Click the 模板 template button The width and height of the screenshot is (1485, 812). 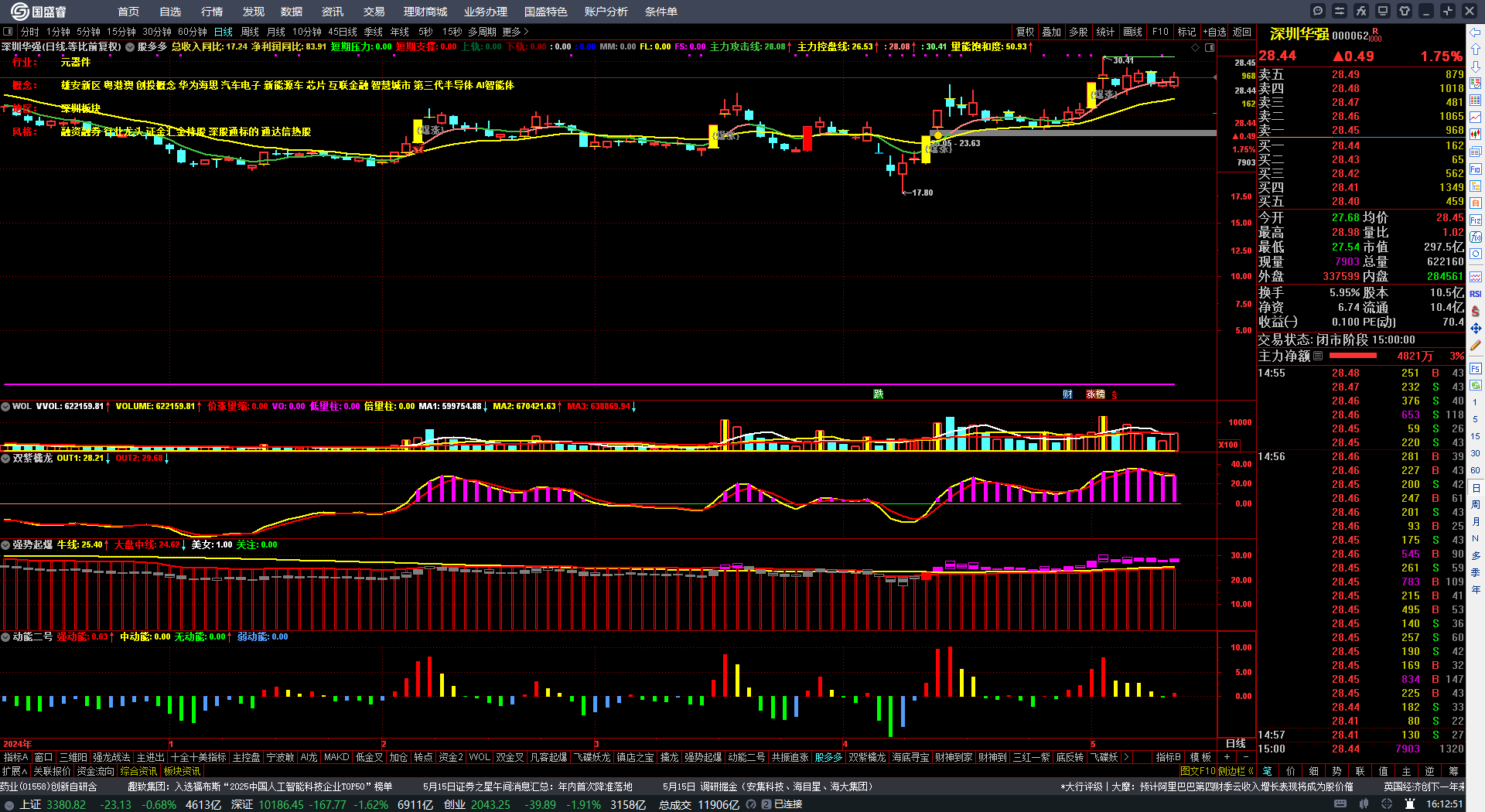coord(1200,757)
